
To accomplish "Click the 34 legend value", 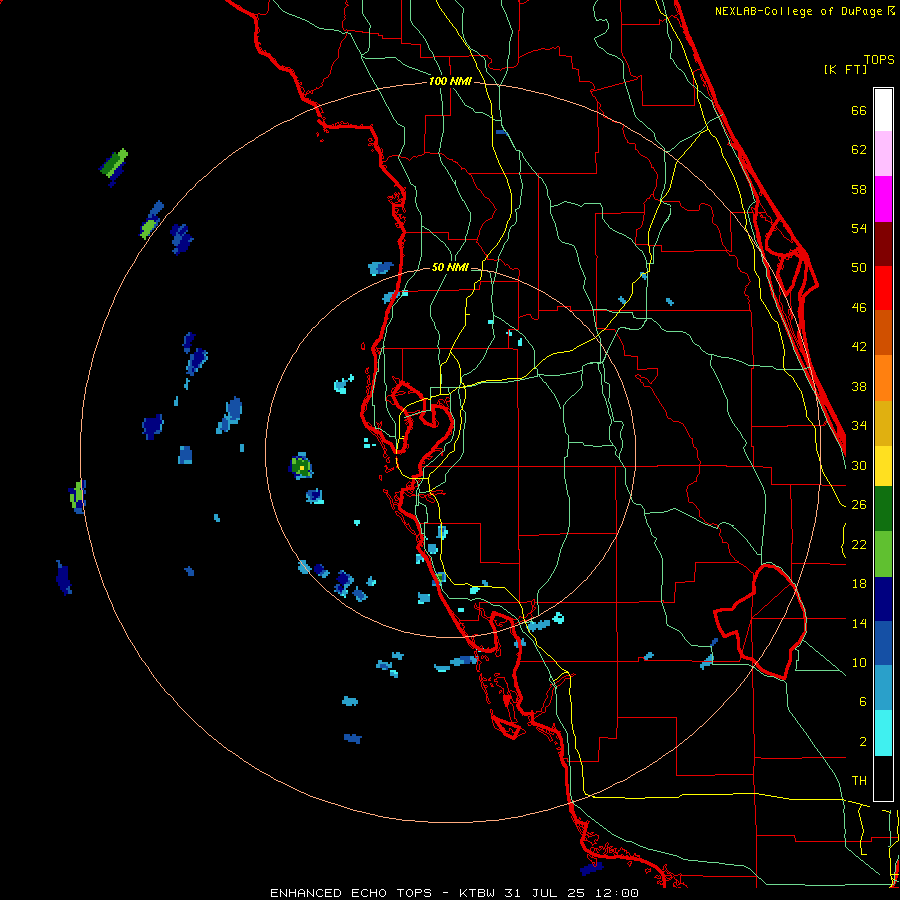I will 859,426.
